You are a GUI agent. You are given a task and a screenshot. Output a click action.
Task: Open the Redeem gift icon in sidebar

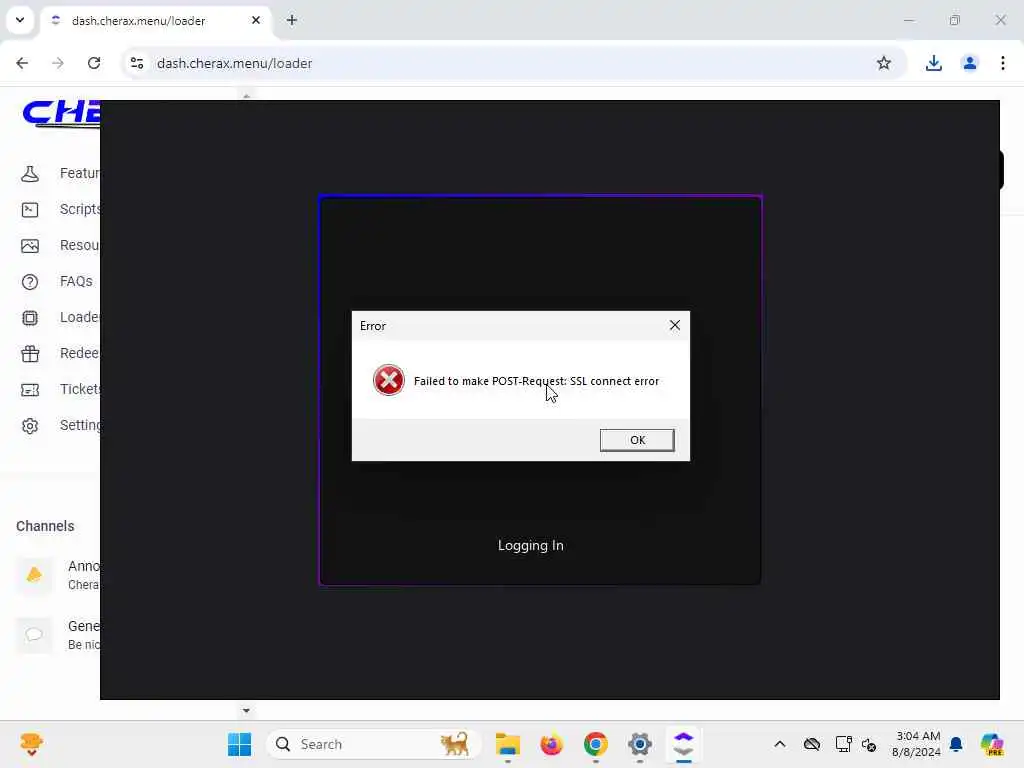tap(30, 353)
